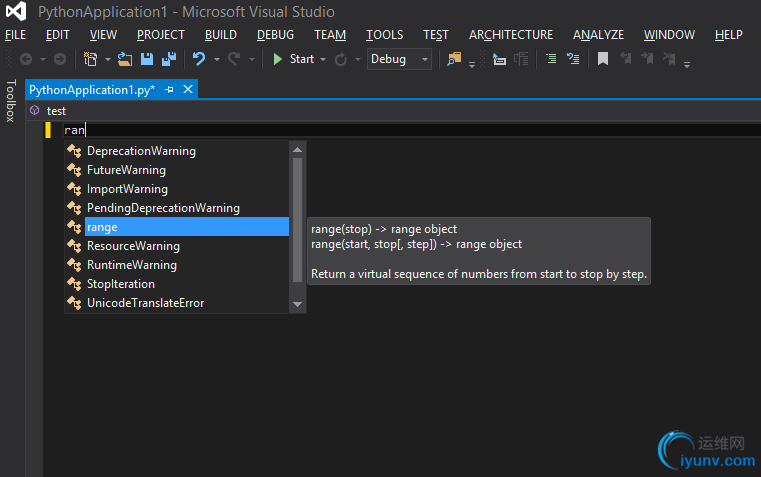Click the comment out lines icon
The image size is (761, 477).
pyautogui.click(x=551, y=59)
